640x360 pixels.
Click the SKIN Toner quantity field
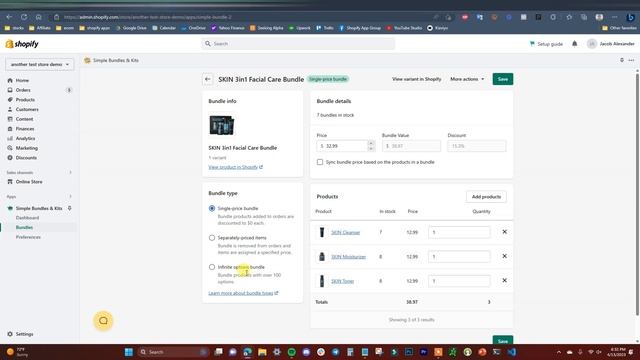(459, 281)
